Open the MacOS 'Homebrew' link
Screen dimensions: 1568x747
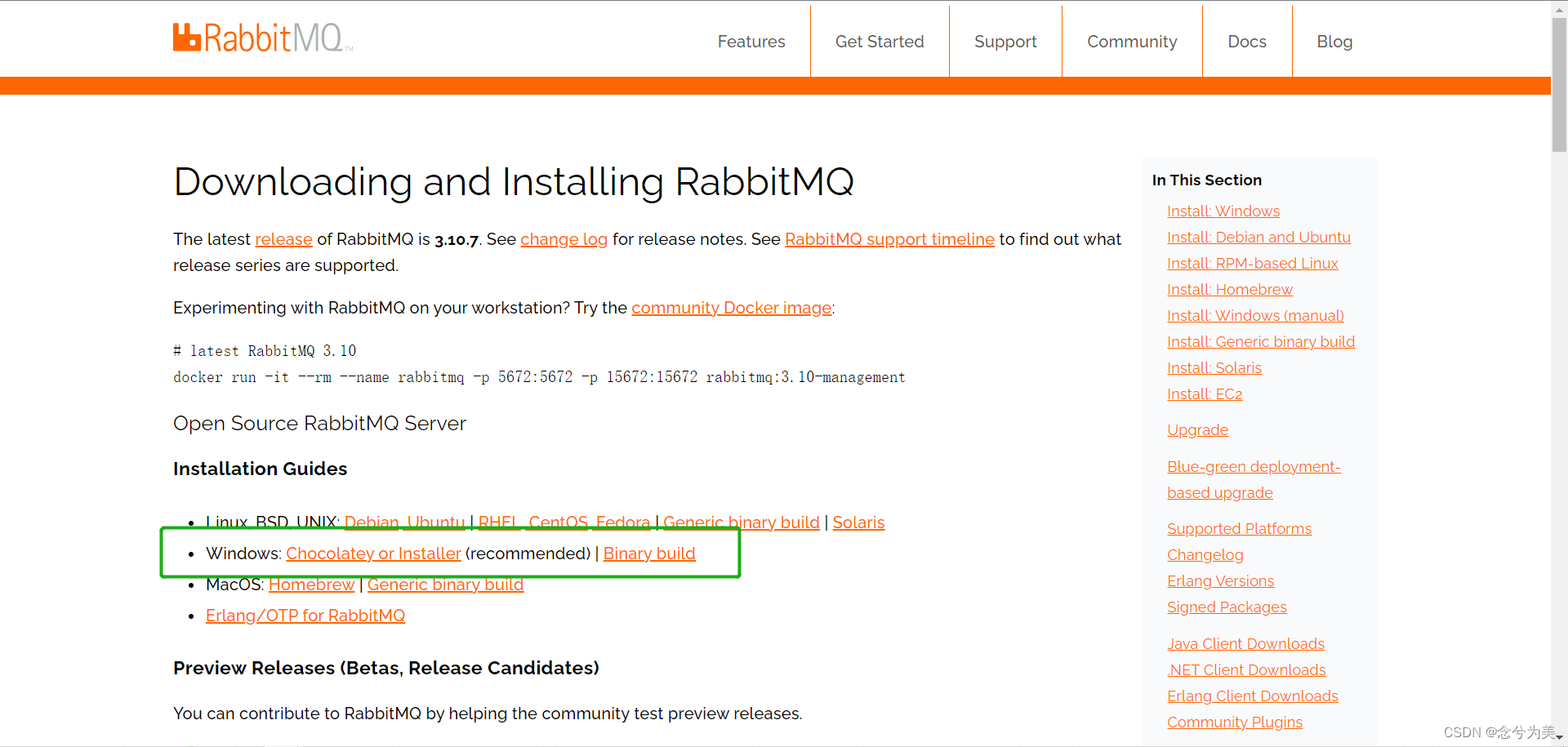[x=311, y=585]
